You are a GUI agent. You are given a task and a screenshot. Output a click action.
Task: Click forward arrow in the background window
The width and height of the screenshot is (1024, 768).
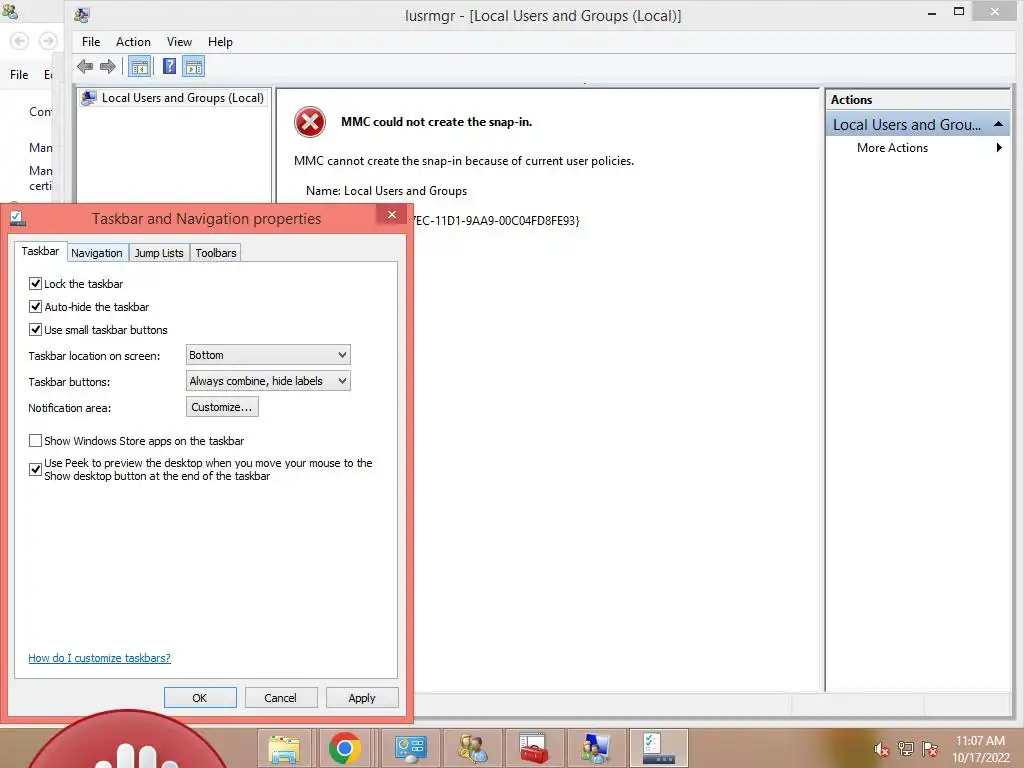(x=48, y=41)
